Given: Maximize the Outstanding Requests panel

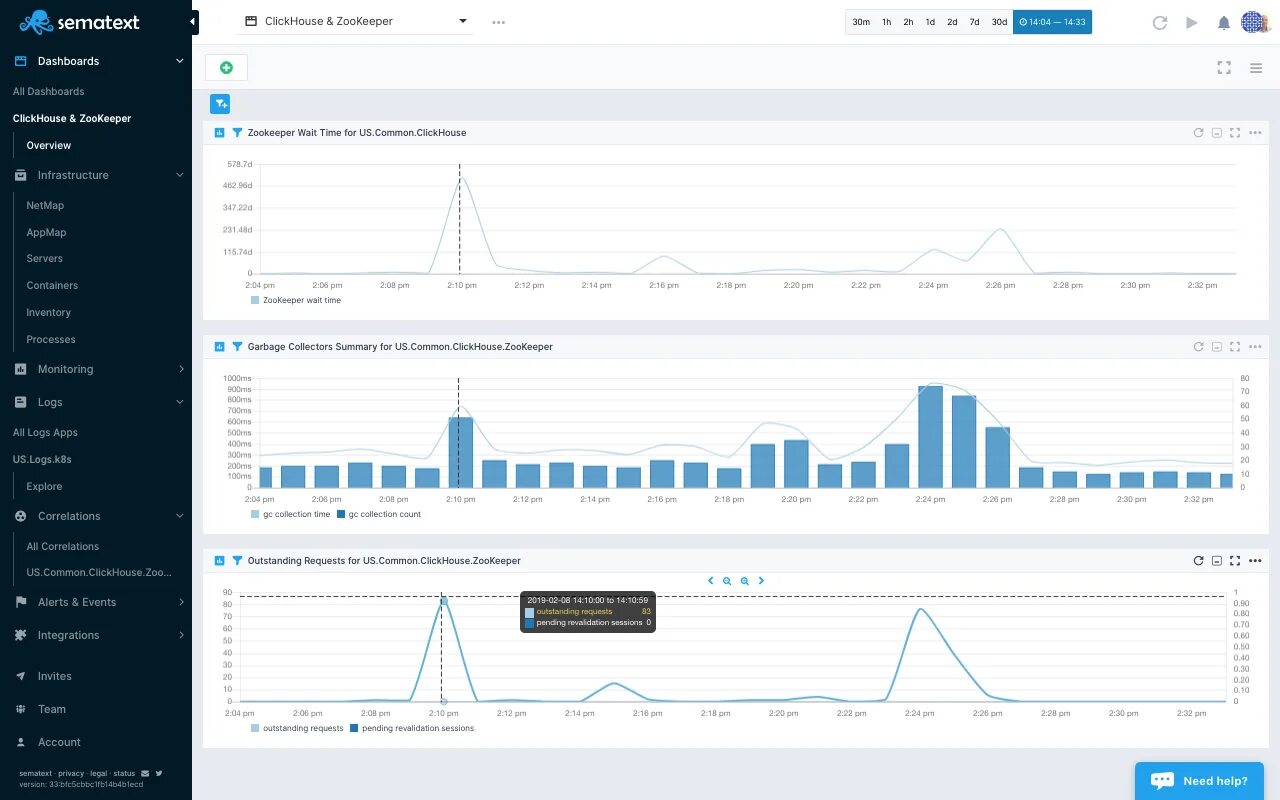Looking at the screenshot, I should [x=1235, y=561].
